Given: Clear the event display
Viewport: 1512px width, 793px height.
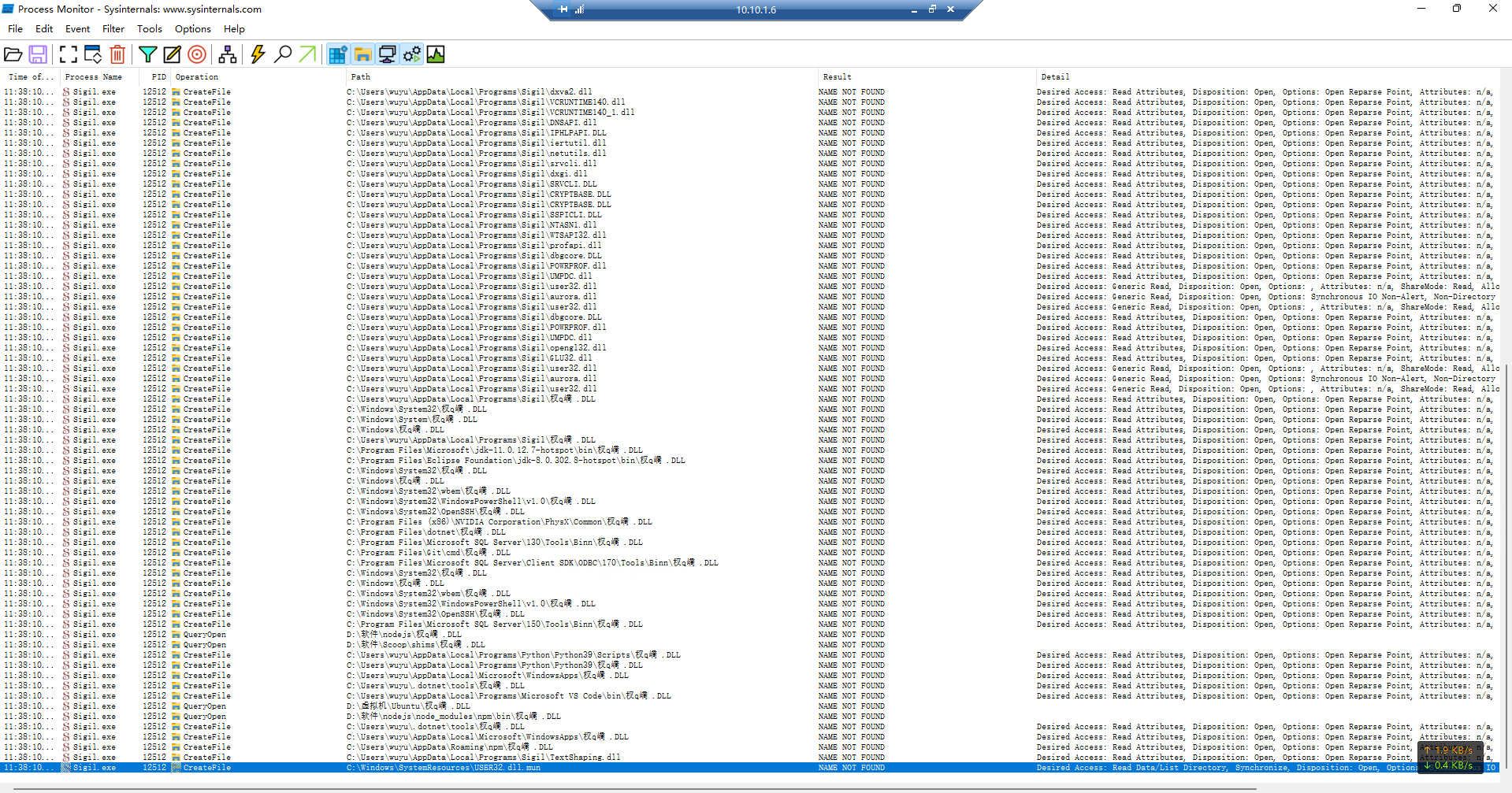Looking at the screenshot, I should [x=118, y=54].
